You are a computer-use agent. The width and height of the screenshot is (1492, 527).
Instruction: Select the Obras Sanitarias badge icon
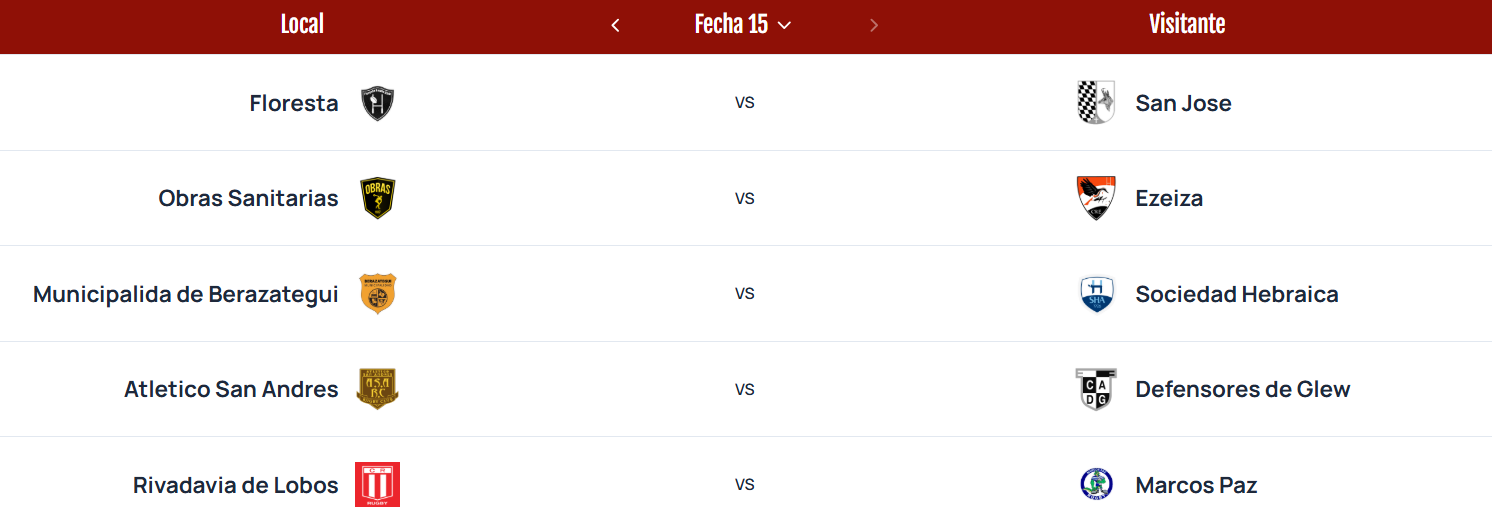click(377, 198)
